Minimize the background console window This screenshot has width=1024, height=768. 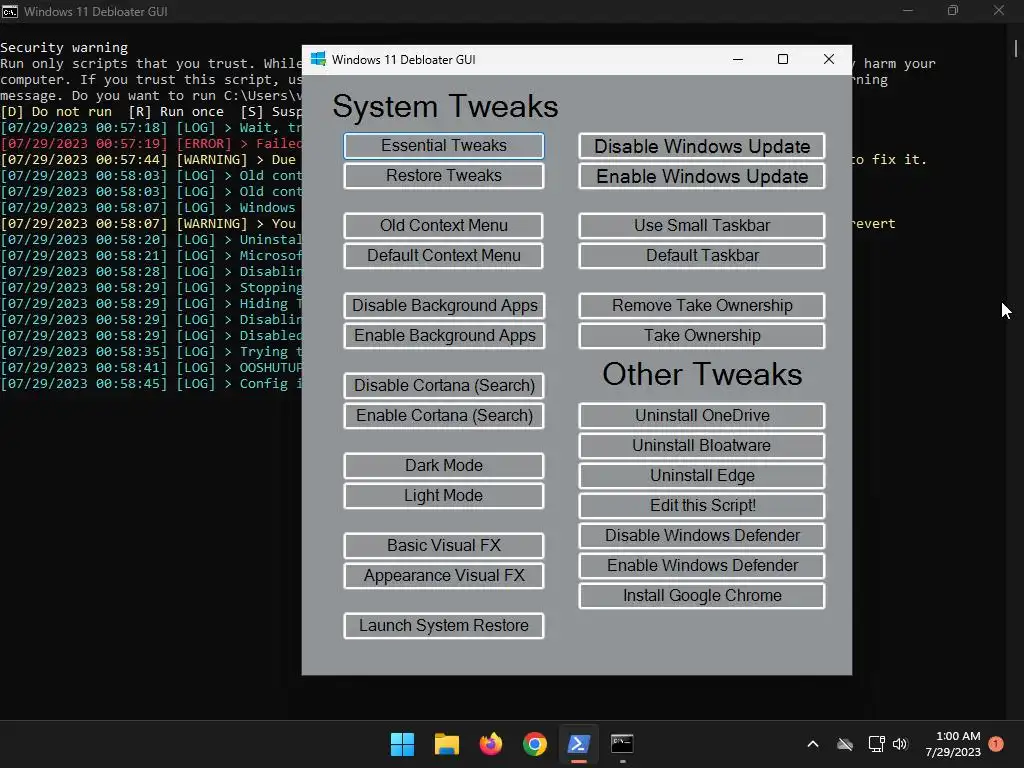(x=908, y=10)
